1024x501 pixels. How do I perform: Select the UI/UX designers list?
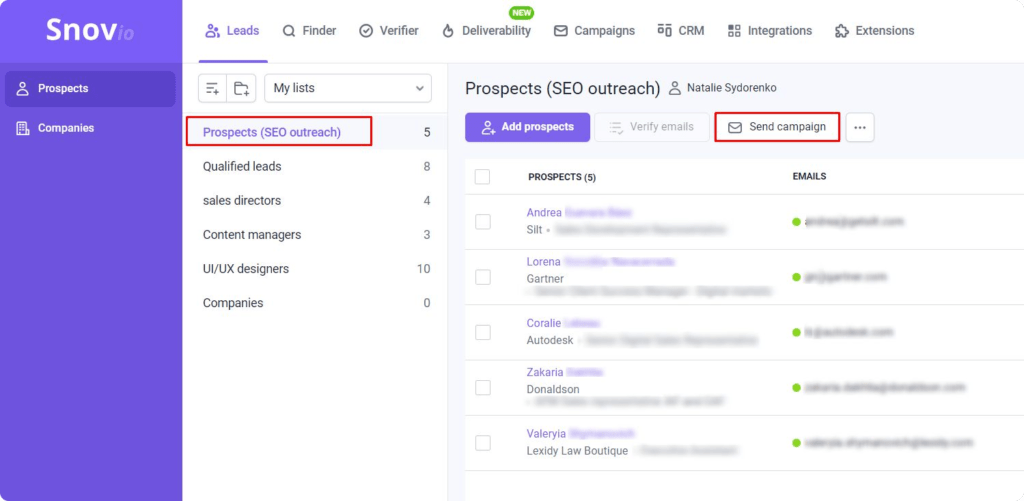(x=316, y=268)
